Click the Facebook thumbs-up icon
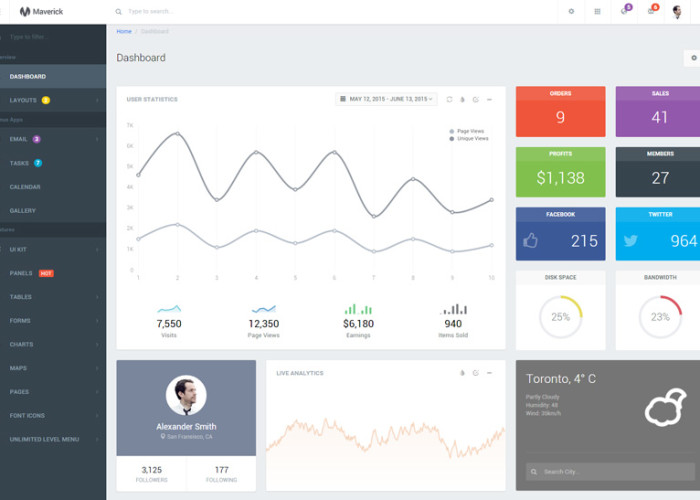Screen dimensions: 700x500 click(x=530, y=241)
